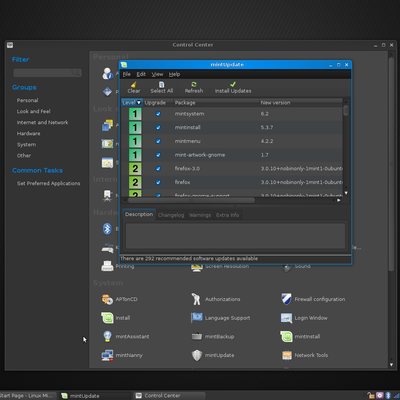400x400 pixels.
Task: Open the Edit menu in mintUpdate
Action: coord(141,74)
